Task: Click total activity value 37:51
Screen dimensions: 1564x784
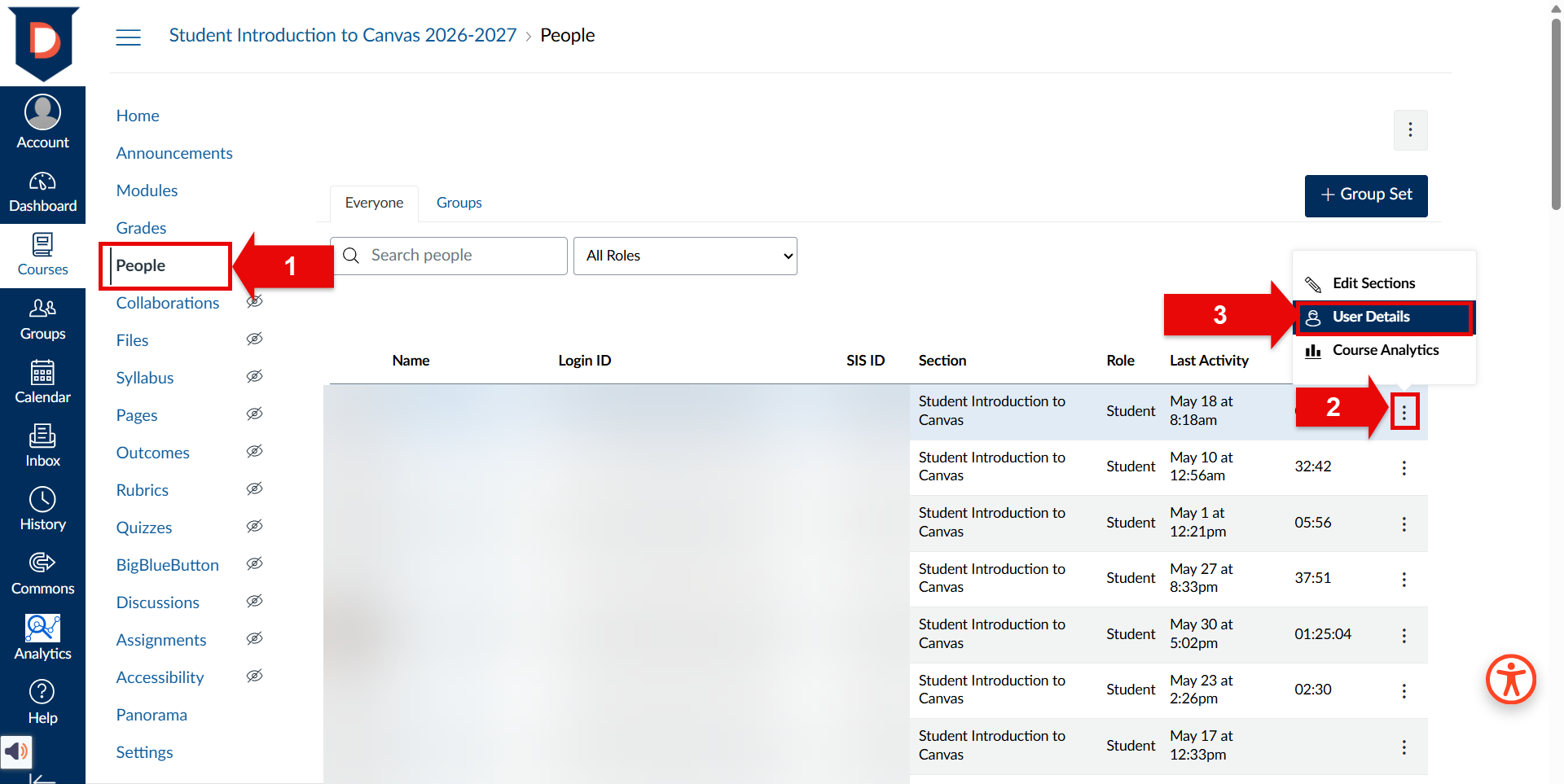Action: 1313,578
